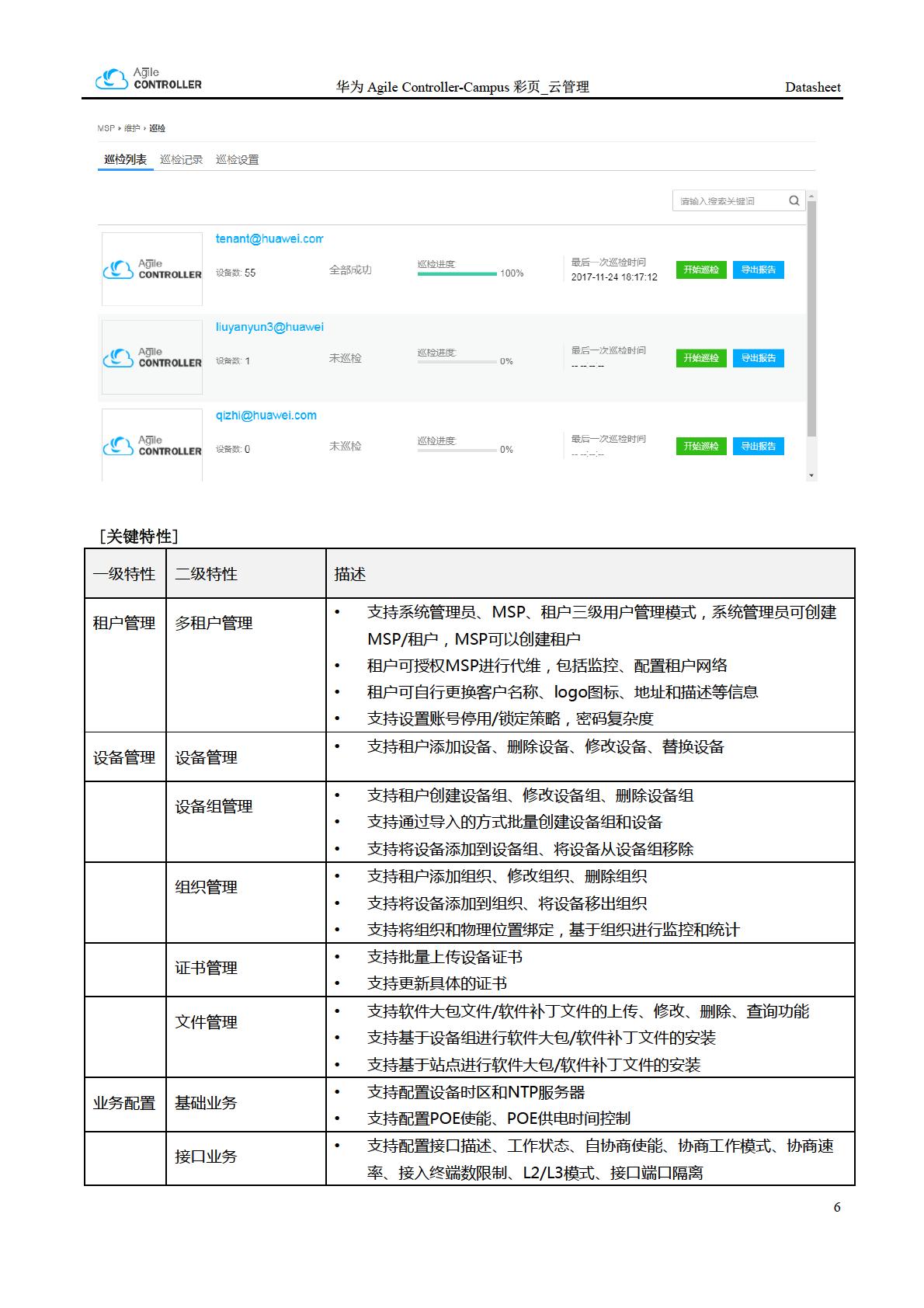Click the scrollbar down arrow
Viewport: 924px width, 1308px height.
coord(811,475)
